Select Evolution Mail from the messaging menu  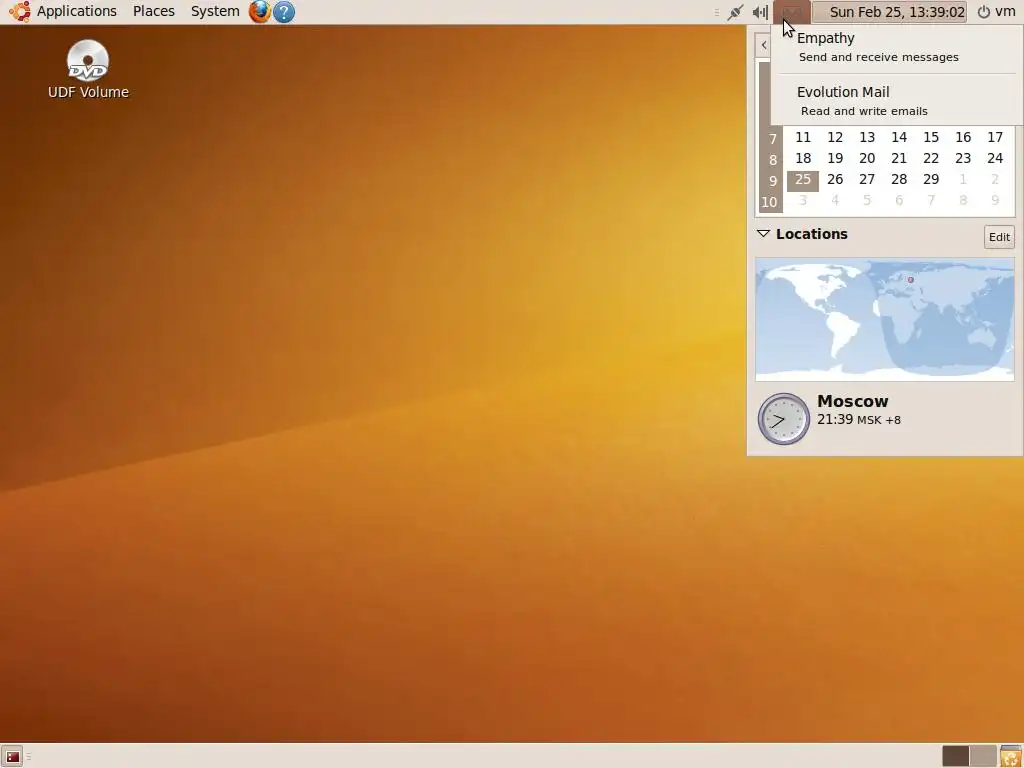tap(897, 101)
